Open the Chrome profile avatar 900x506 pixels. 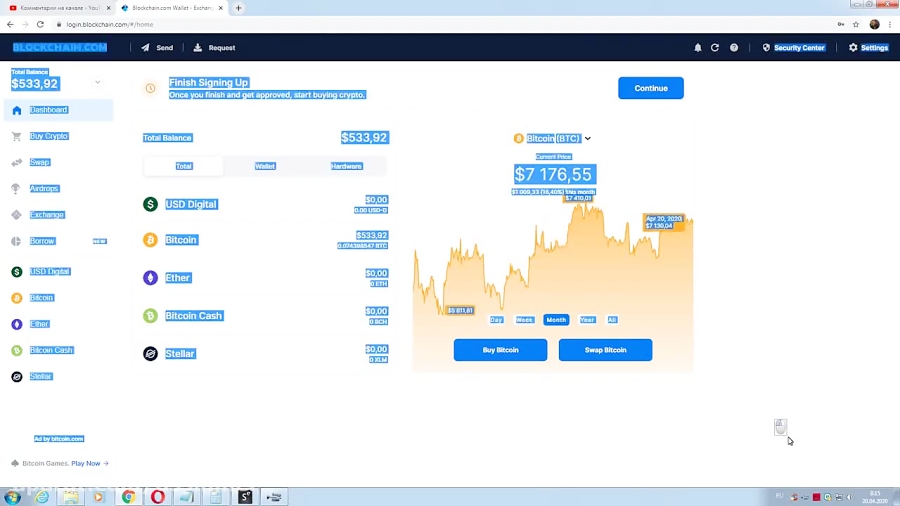pyautogui.click(x=874, y=24)
